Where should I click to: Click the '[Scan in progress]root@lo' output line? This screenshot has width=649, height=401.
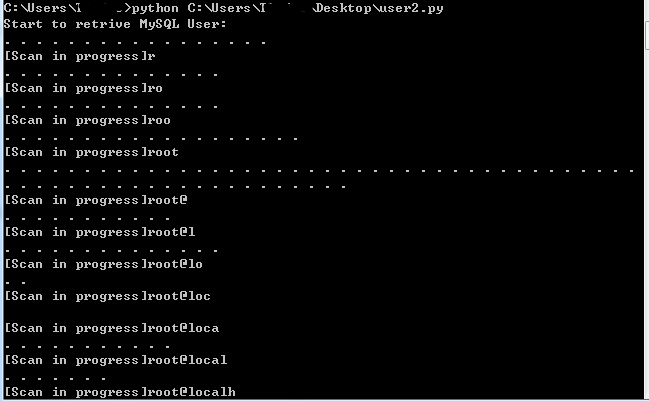pos(103,264)
